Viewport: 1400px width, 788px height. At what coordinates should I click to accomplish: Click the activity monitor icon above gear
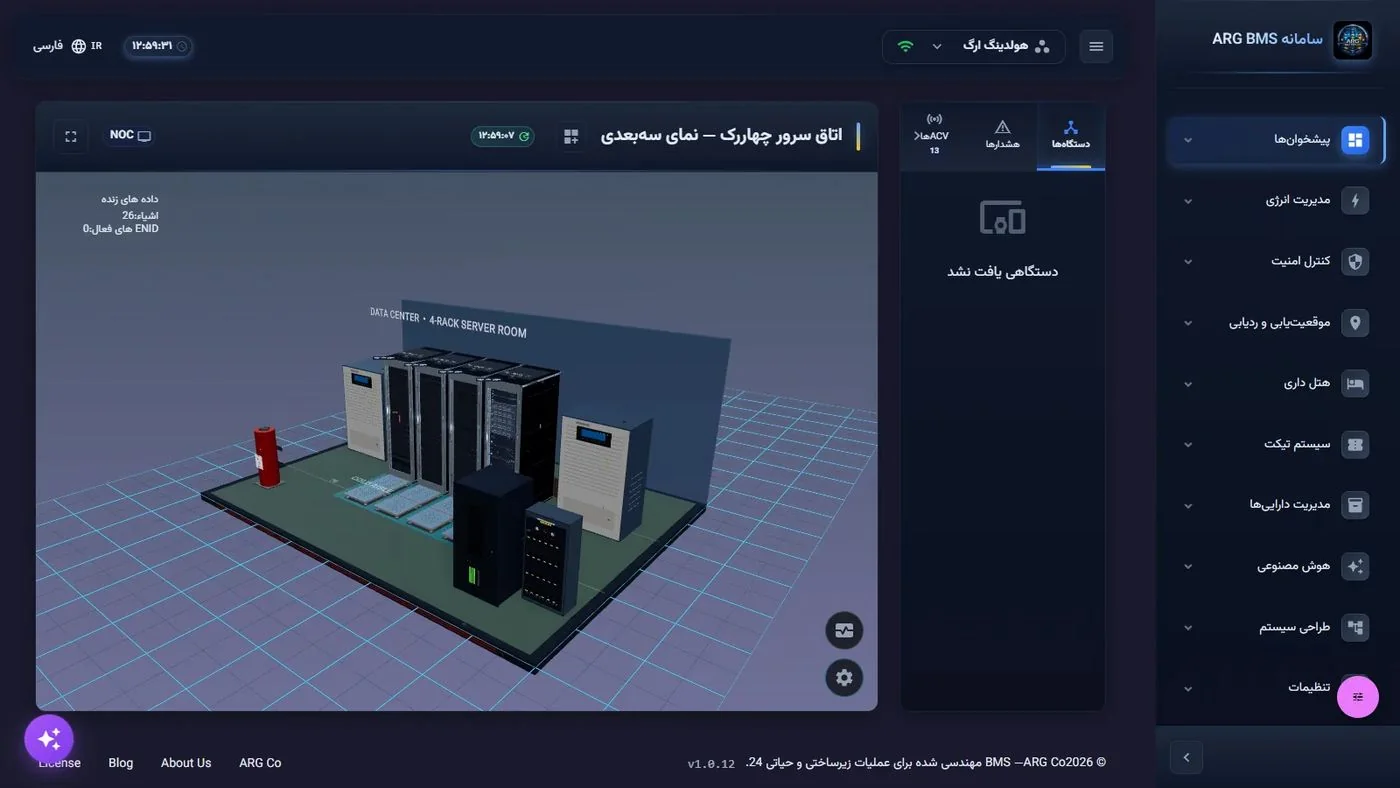[844, 630]
